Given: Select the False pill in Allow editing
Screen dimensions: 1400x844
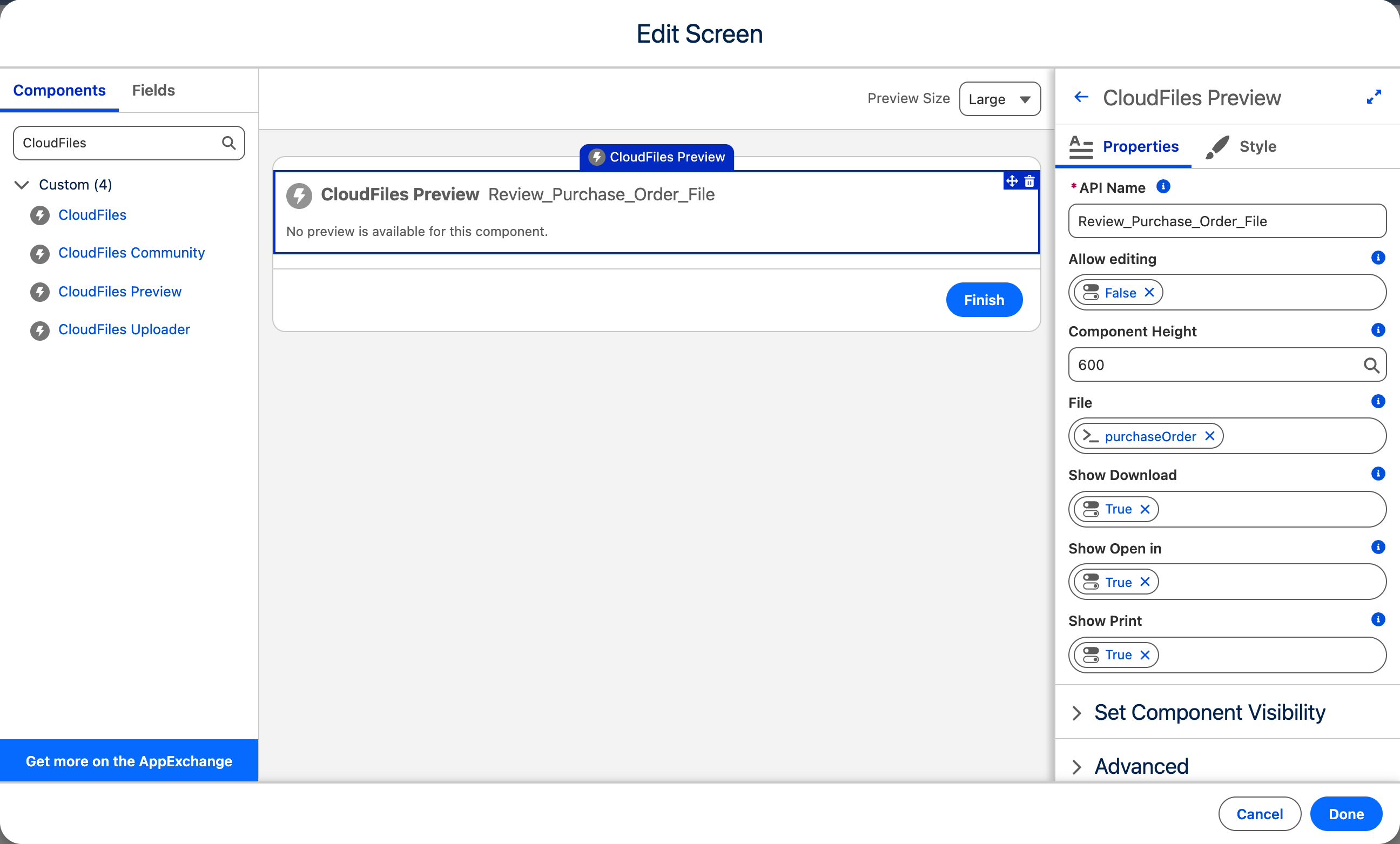Looking at the screenshot, I should 1118,293.
